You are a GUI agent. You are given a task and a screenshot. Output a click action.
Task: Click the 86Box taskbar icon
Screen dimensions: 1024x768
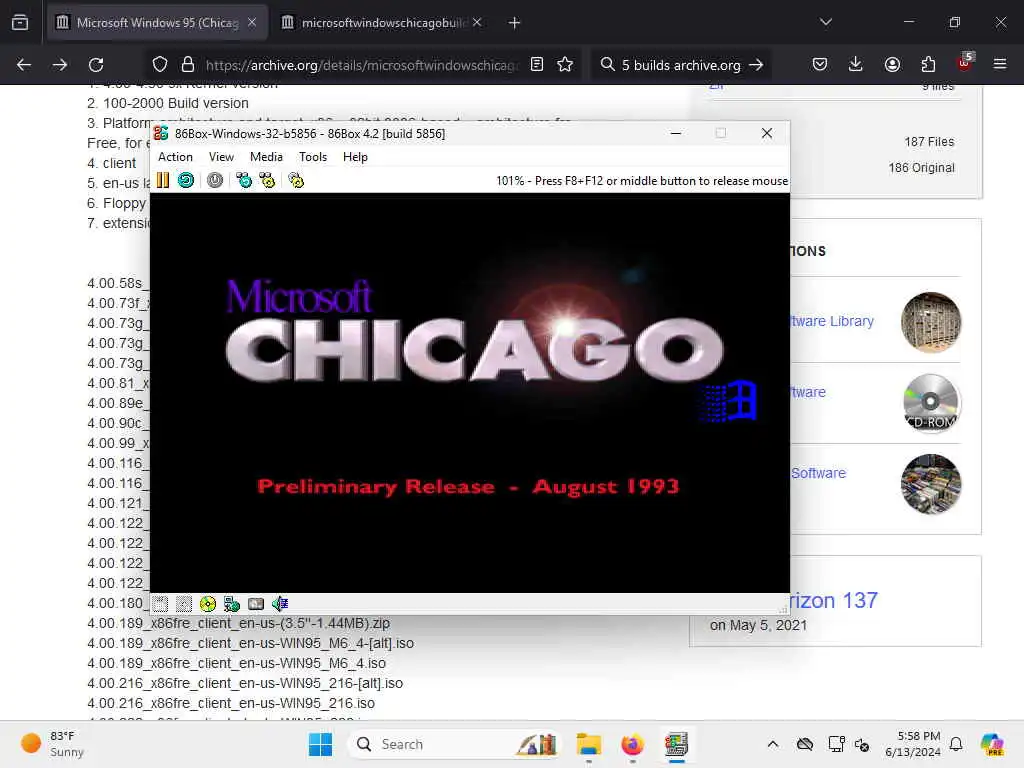click(x=676, y=744)
